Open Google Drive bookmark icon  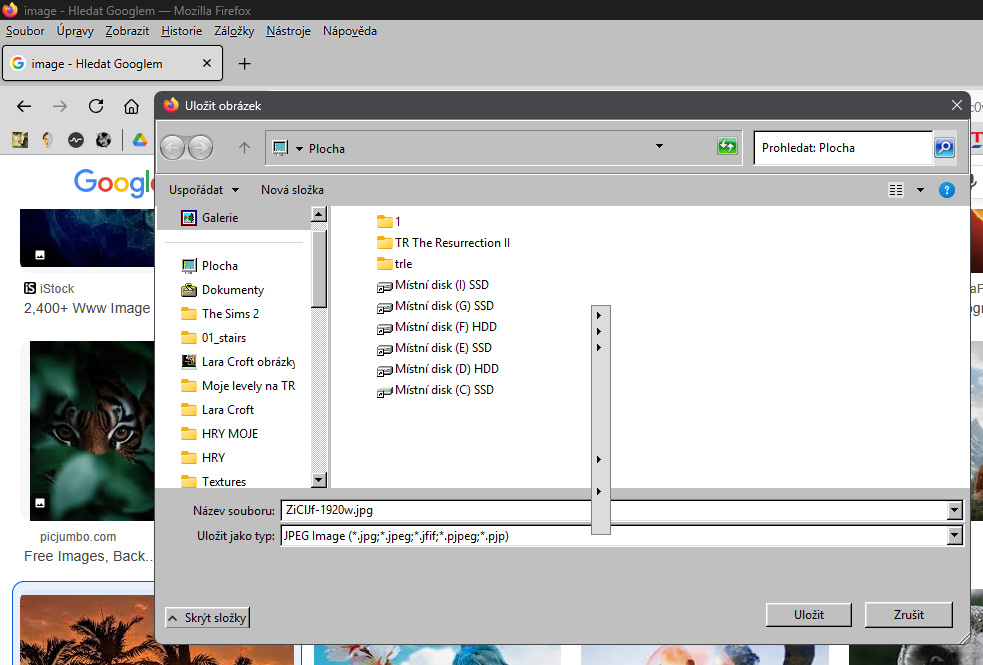(x=139, y=140)
